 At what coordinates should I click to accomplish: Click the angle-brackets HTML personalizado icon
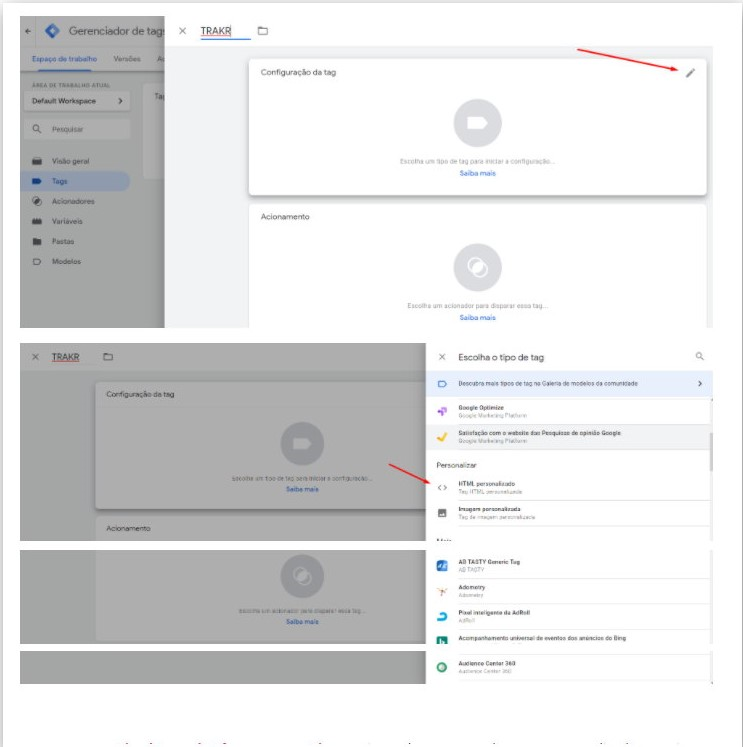pyautogui.click(x=442, y=487)
